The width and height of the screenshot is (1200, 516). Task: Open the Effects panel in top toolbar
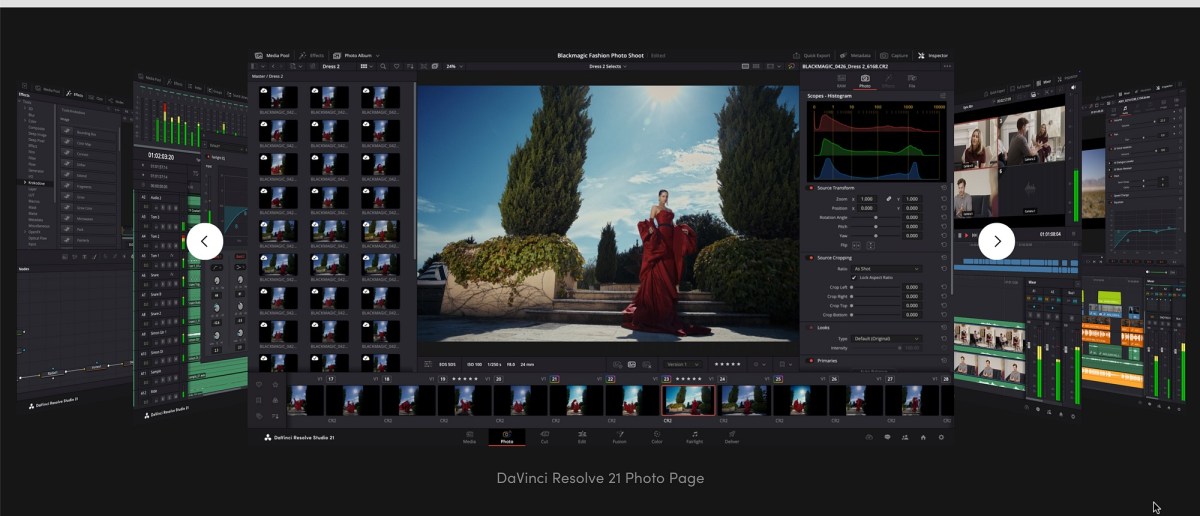click(x=310, y=56)
